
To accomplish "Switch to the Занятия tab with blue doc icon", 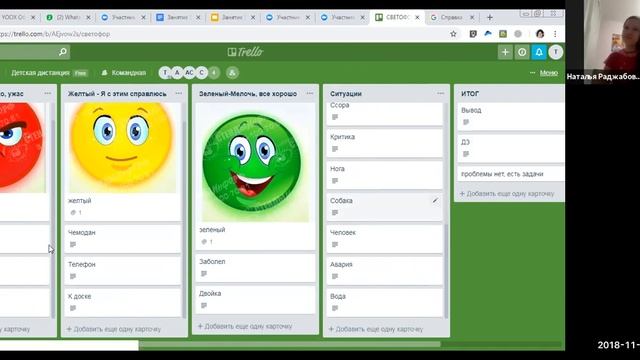I will (178, 17).
